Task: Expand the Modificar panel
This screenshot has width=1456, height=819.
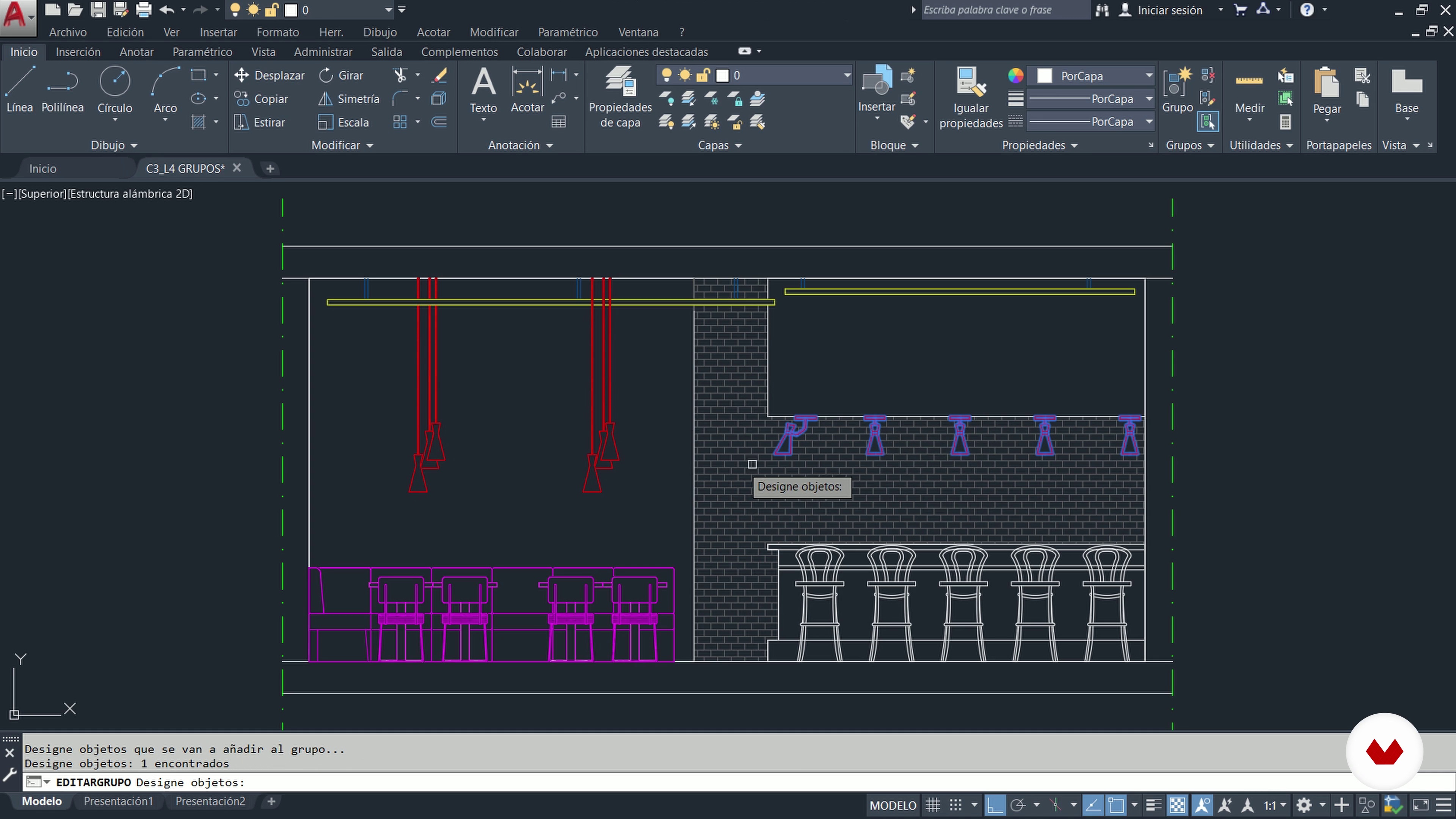Action: pyautogui.click(x=342, y=145)
